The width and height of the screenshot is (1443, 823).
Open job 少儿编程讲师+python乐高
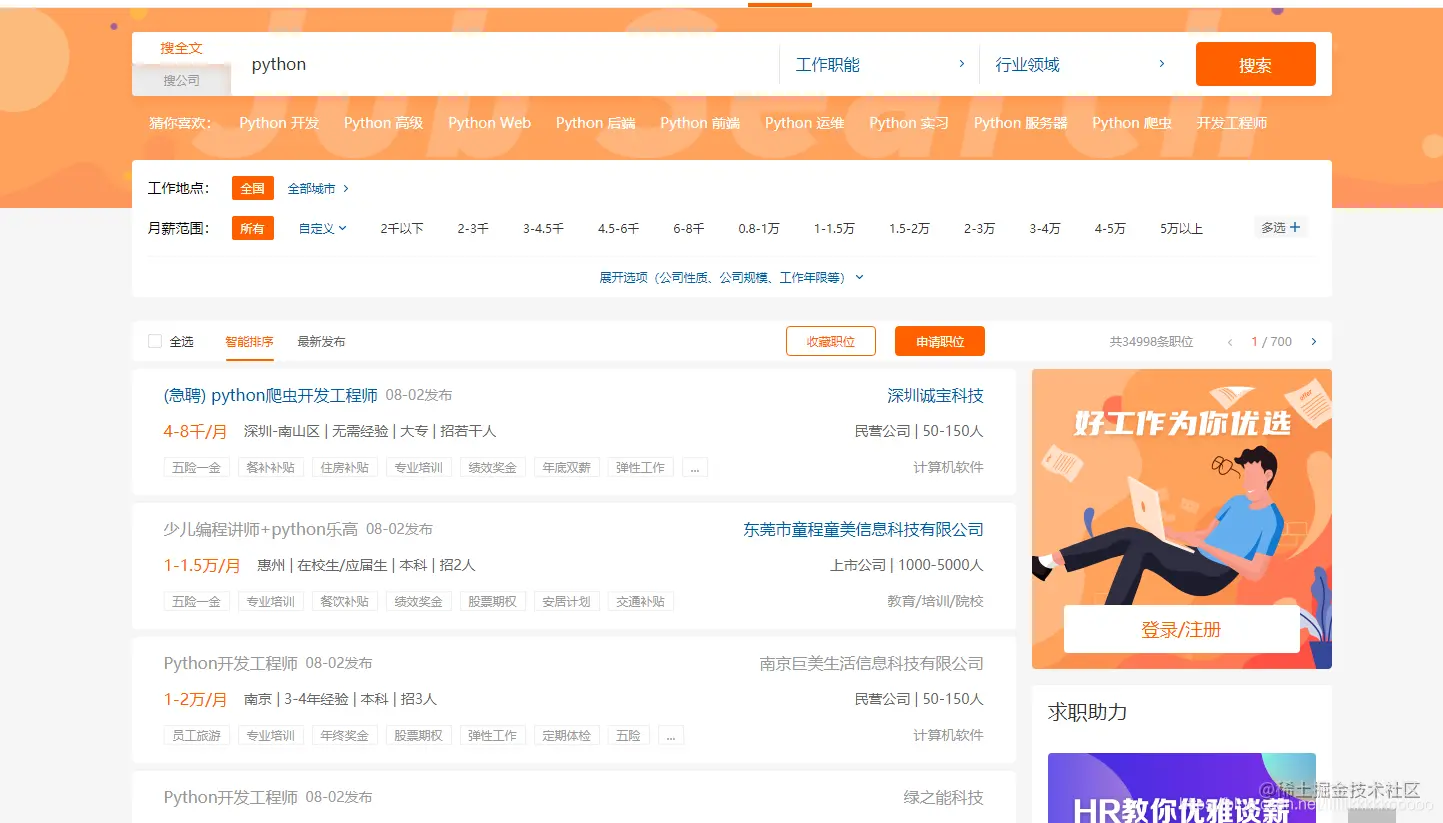click(260, 529)
